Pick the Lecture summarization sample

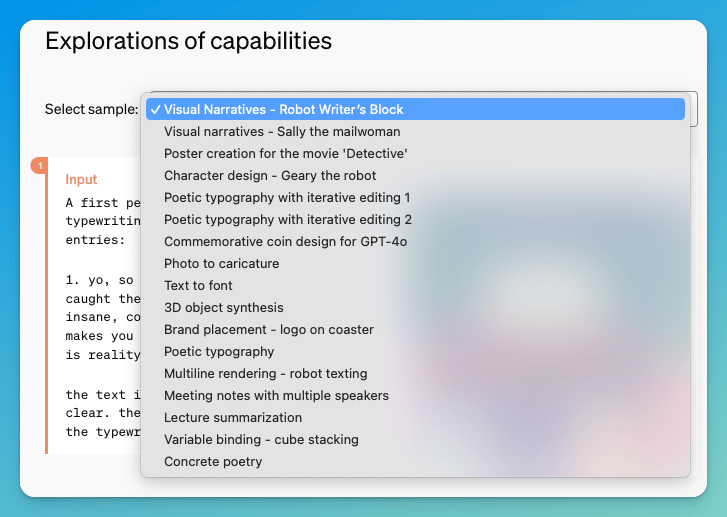[x=415, y=418]
